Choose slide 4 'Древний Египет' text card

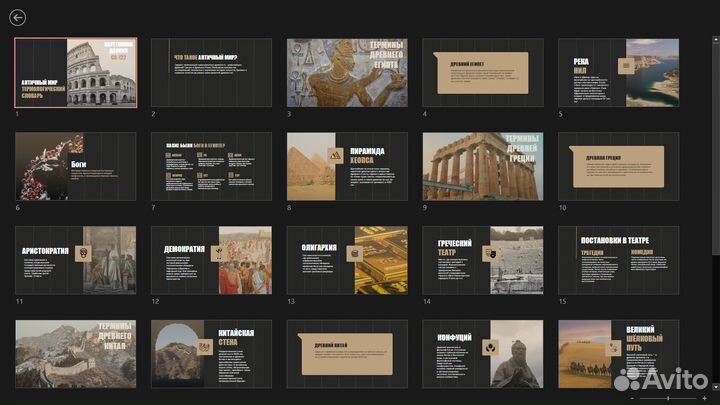click(483, 73)
